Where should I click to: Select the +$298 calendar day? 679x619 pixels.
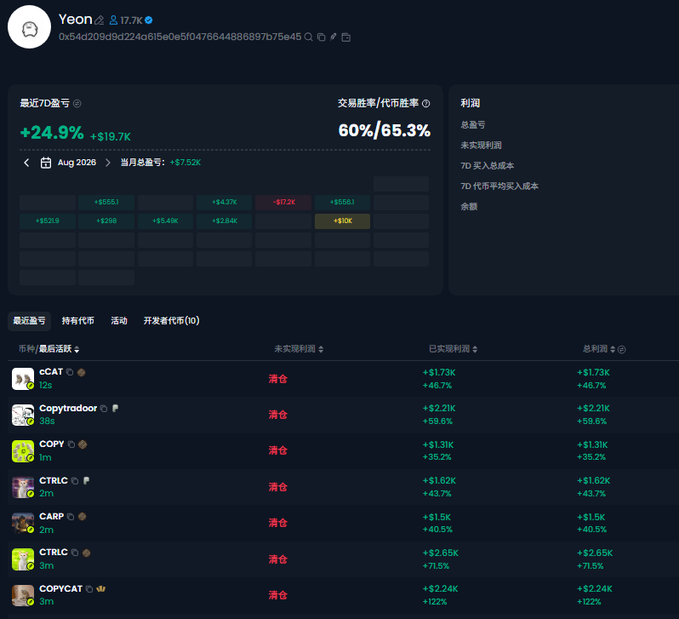[107, 221]
